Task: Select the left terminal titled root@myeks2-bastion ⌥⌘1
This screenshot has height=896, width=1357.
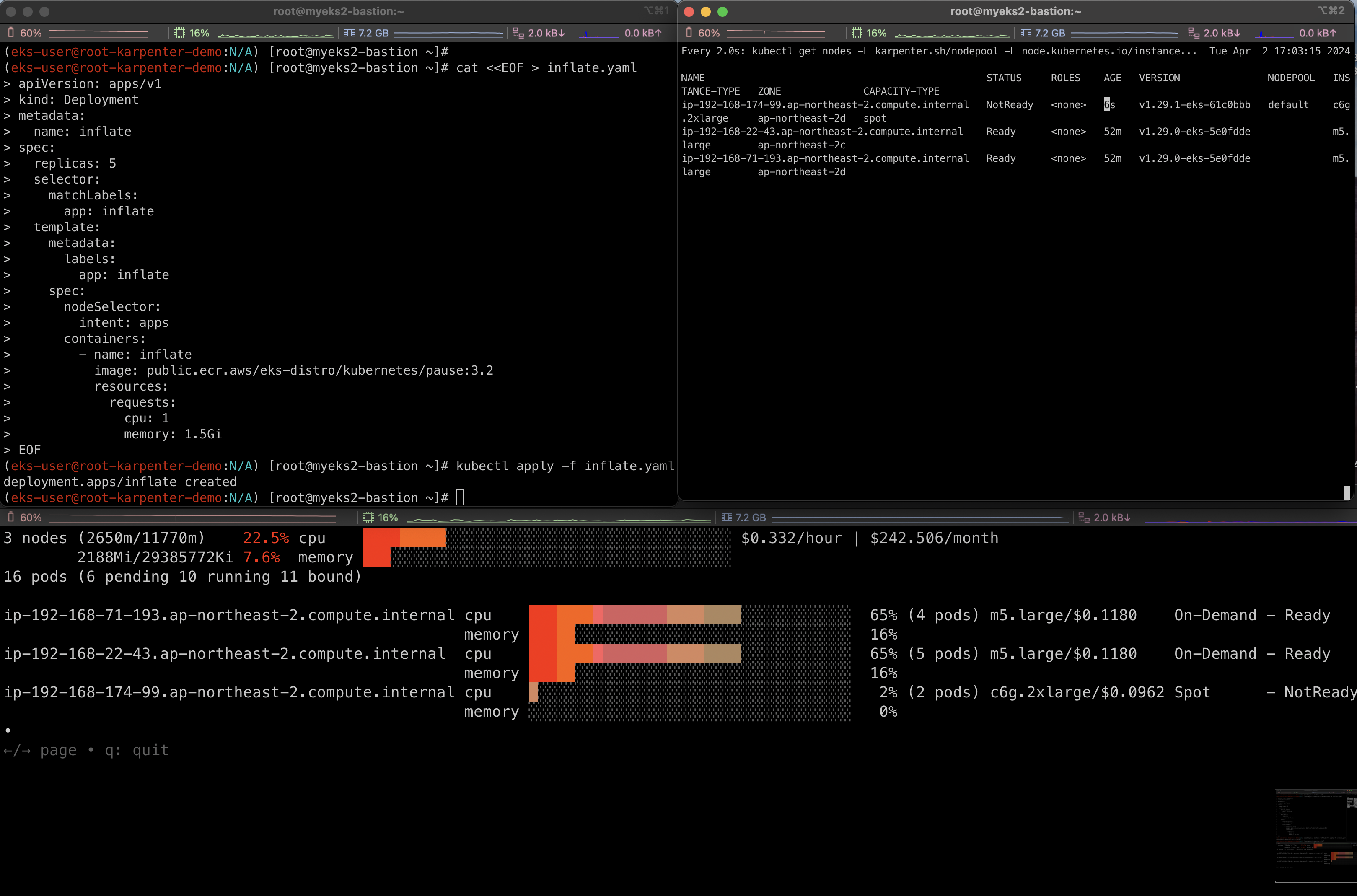Action: pos(338,11)
